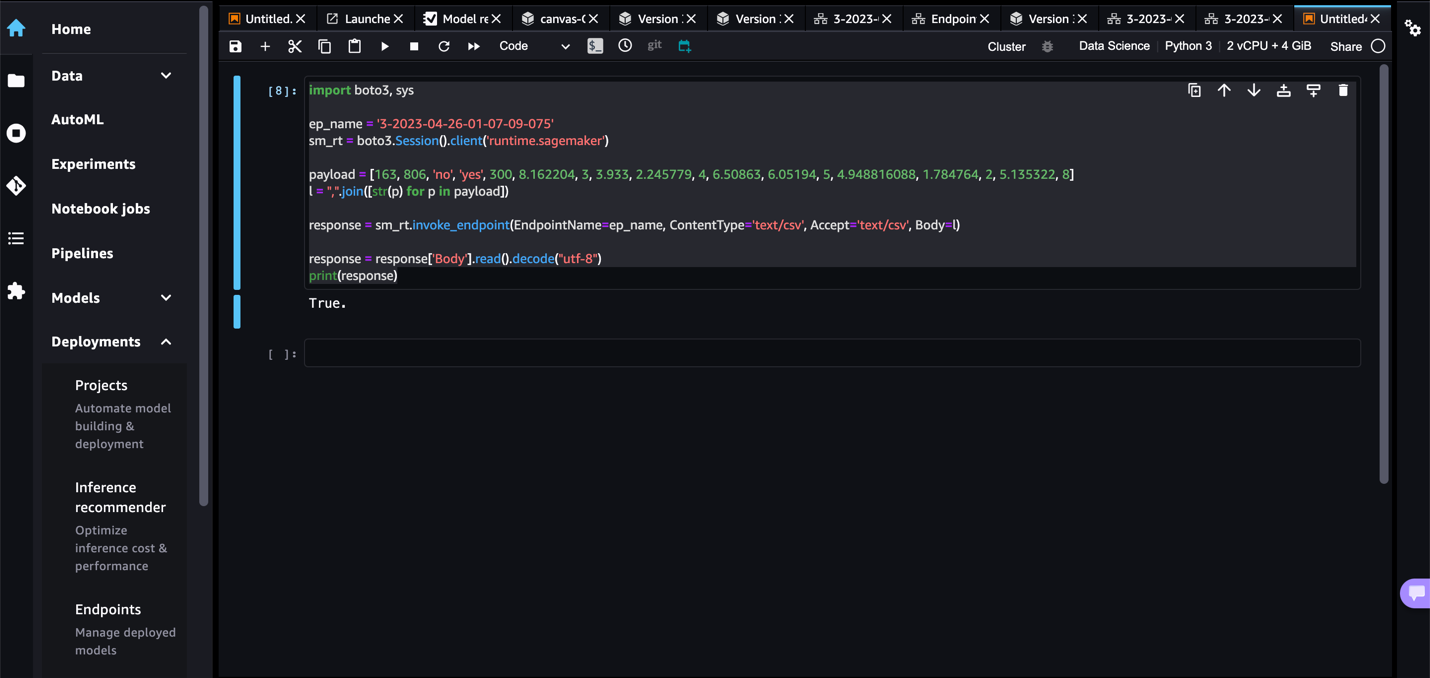Cut the selected cell with scissors icon
Screen dimensions: 1430x678
point(294,47)
